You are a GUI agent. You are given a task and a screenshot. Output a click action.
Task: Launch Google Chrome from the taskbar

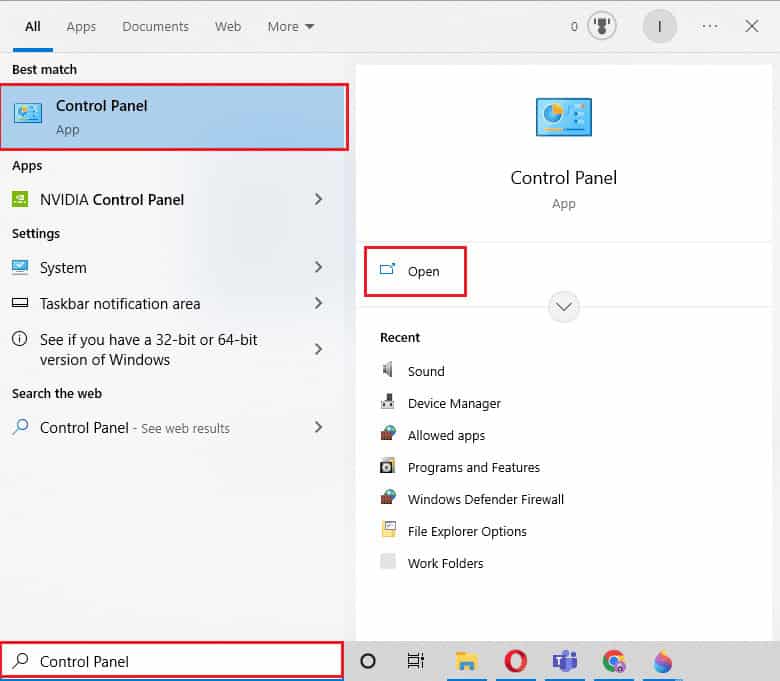point(614,661)
